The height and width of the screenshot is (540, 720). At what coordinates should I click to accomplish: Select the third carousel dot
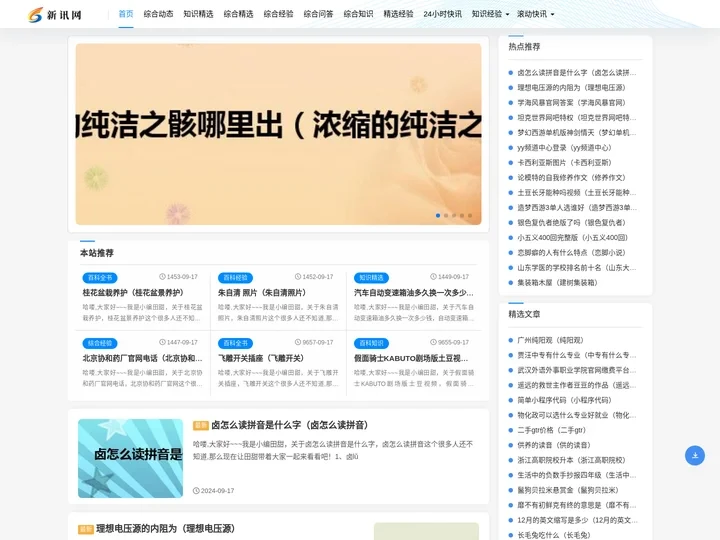pos(454,215)
